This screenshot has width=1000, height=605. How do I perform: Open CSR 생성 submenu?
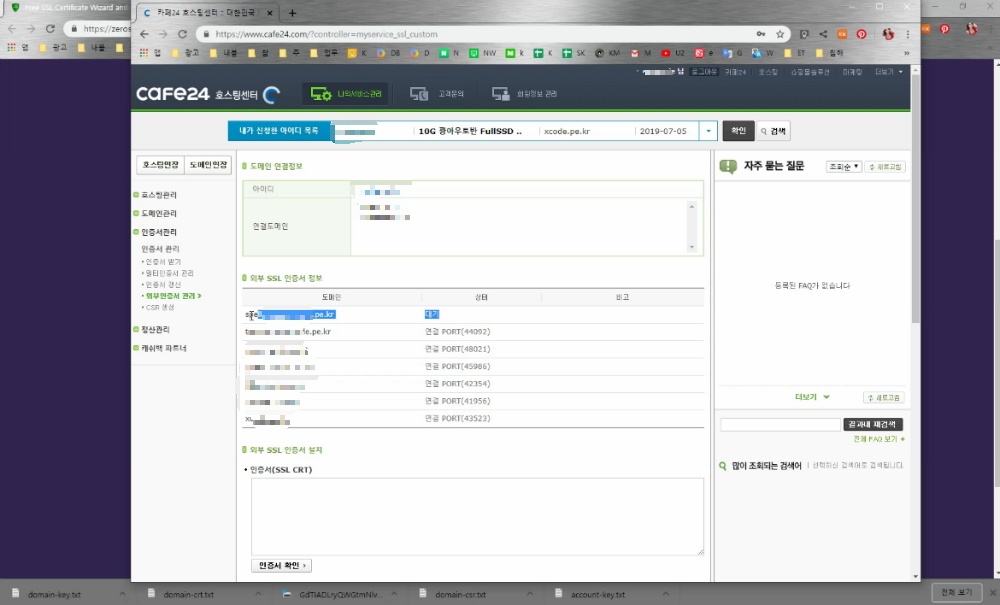pos(159,307)
